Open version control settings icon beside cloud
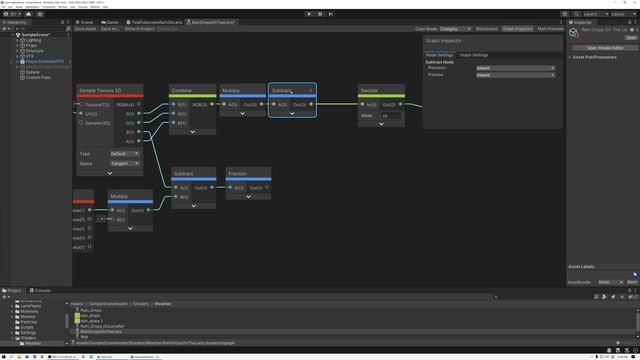 point(40,14)
